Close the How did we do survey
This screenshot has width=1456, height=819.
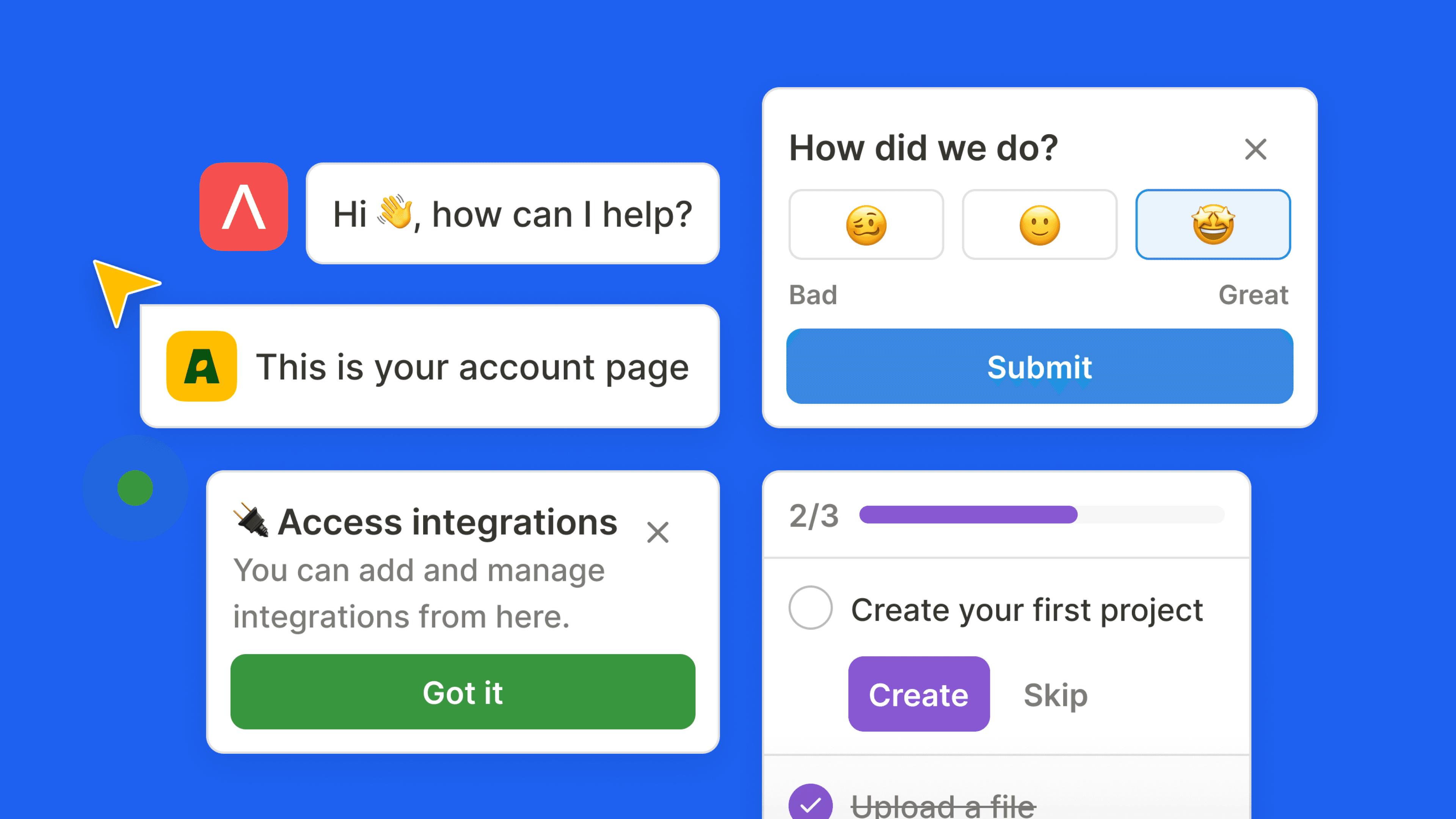click(x=1255, y=149)
